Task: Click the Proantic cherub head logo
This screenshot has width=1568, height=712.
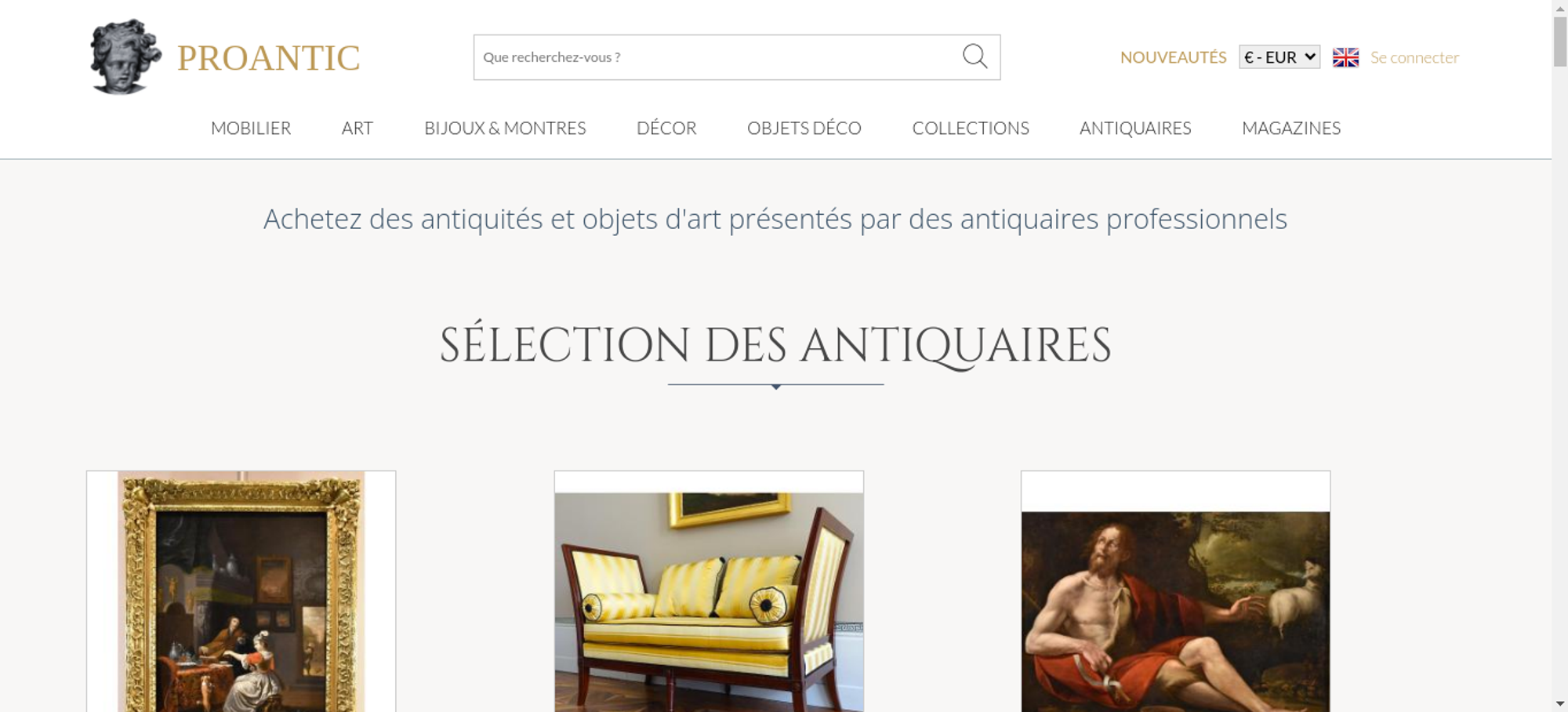Action: [125, 57]
